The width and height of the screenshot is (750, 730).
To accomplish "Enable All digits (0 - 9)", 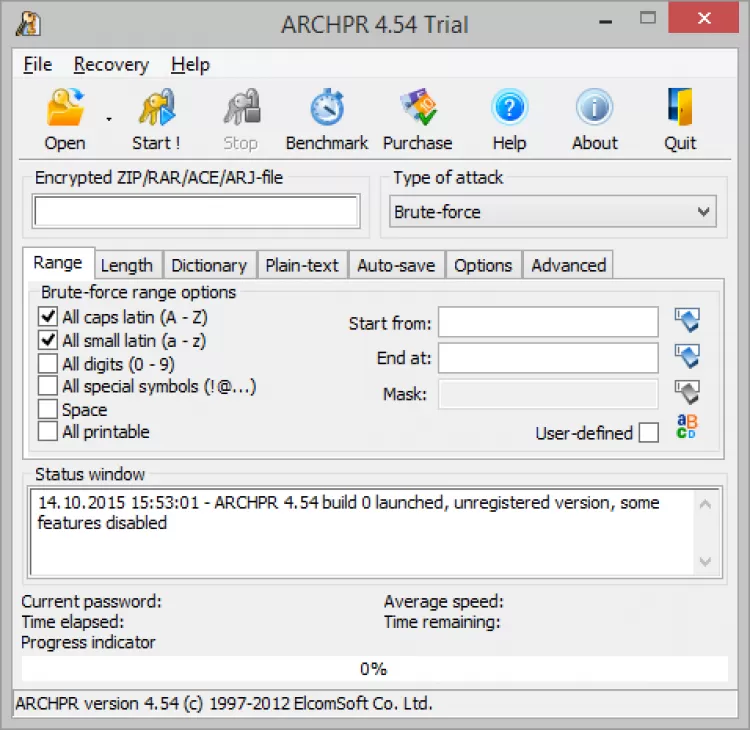I will 48,364.
